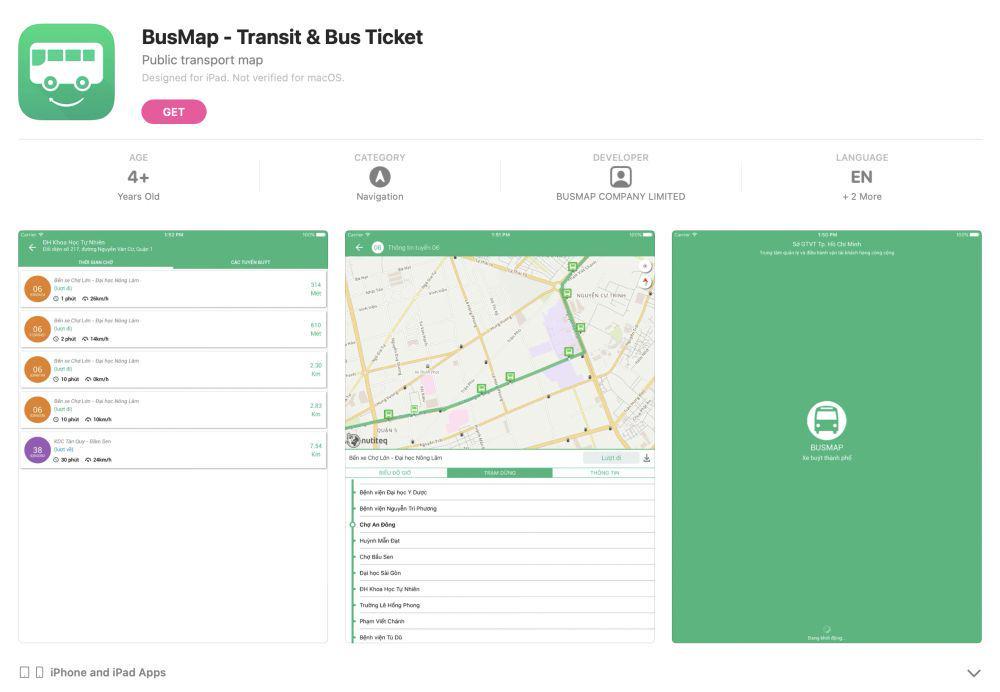Click 'Bến xe Chợ Lớn - Đại học Nông Lâm' route title below map
Viewport: 1000px width, 692px height.
coord(395,458)
